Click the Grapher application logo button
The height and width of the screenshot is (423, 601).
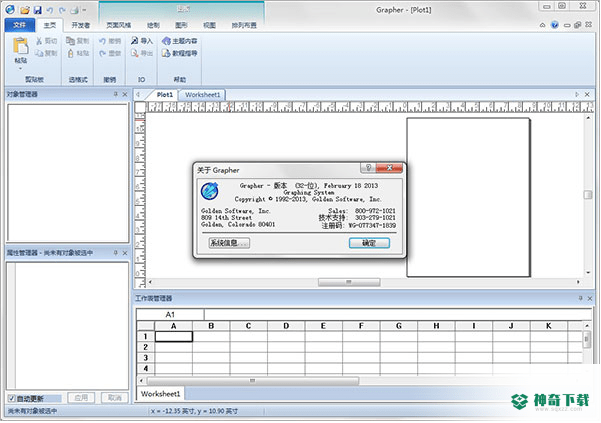10,9
